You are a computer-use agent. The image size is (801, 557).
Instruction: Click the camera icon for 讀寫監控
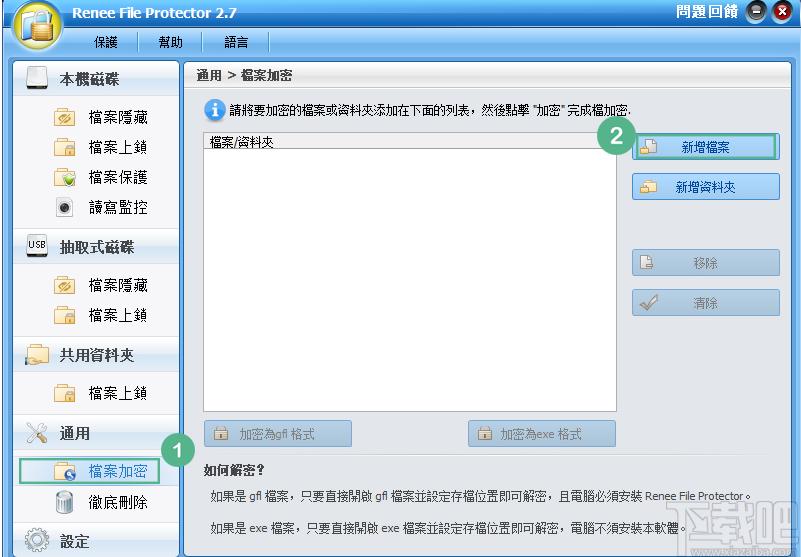[64, 207]
